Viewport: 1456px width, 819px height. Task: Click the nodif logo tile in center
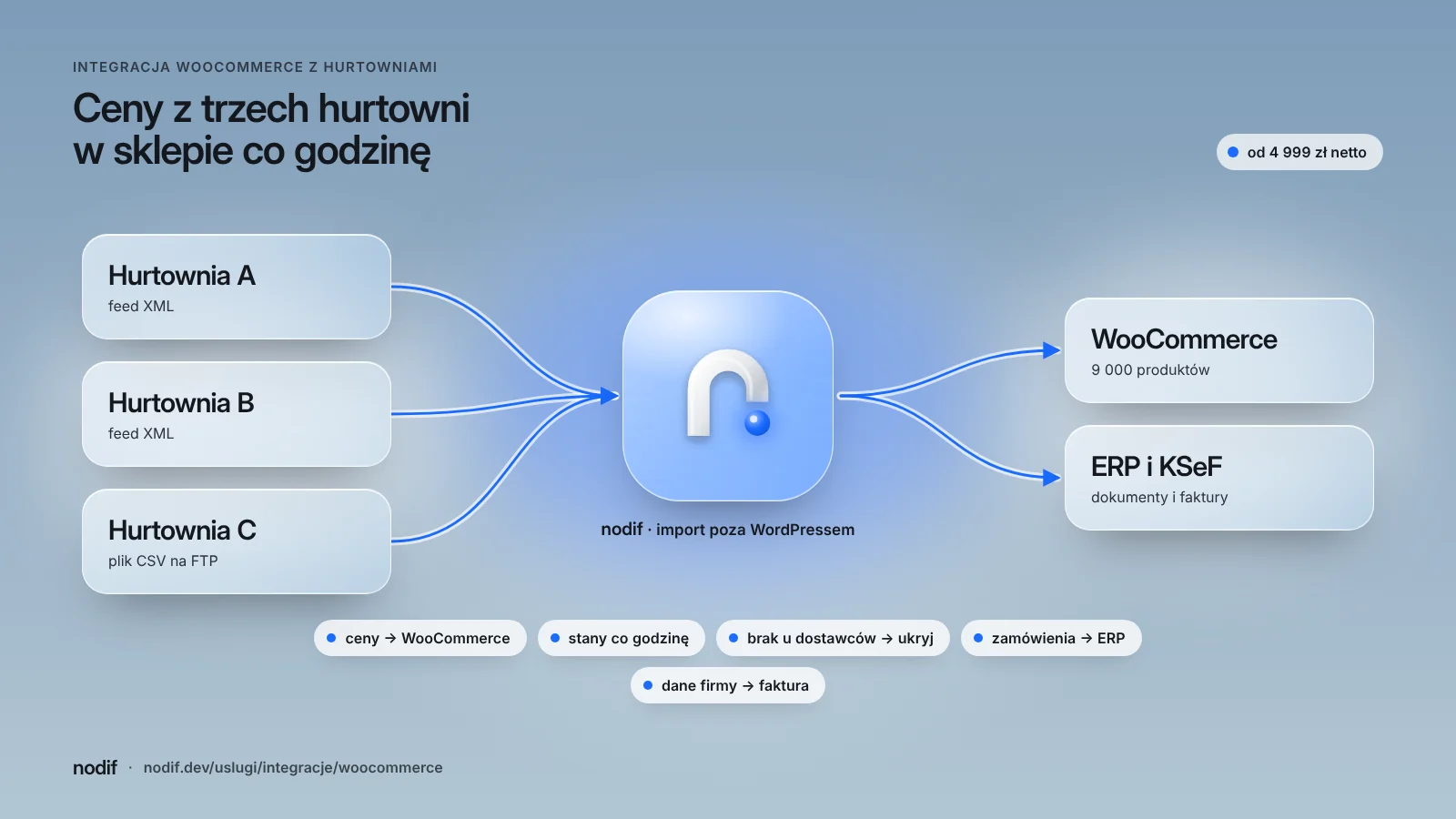728,396
